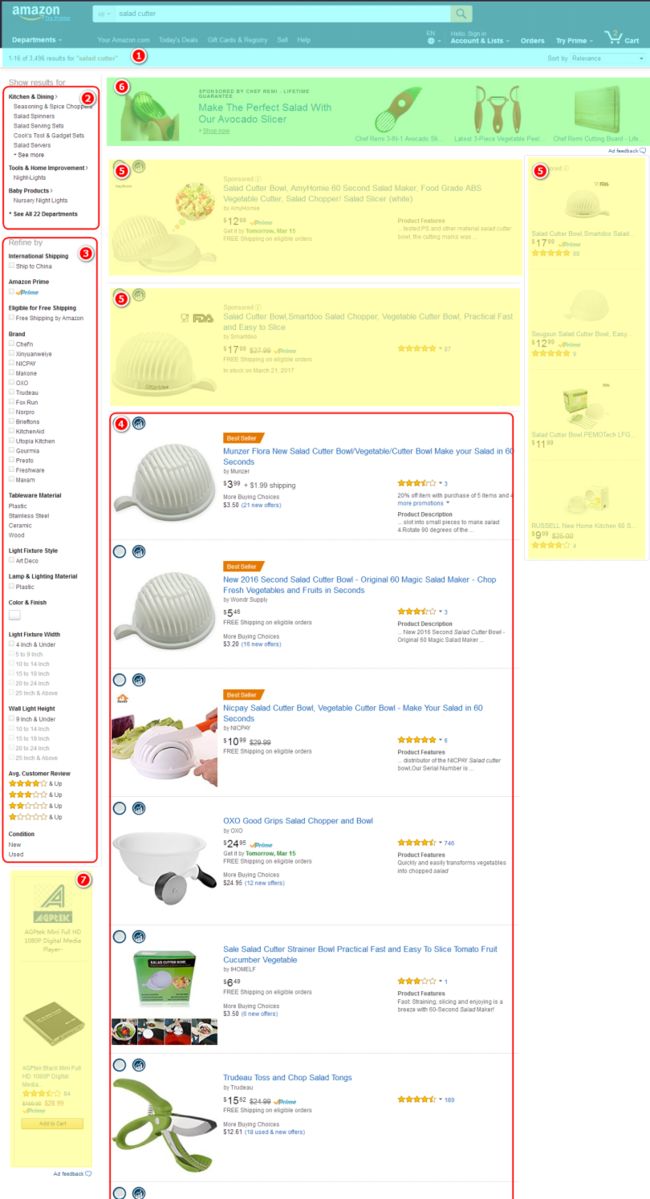
Task: Click the search magnifier button
Action: coord(460,14)
